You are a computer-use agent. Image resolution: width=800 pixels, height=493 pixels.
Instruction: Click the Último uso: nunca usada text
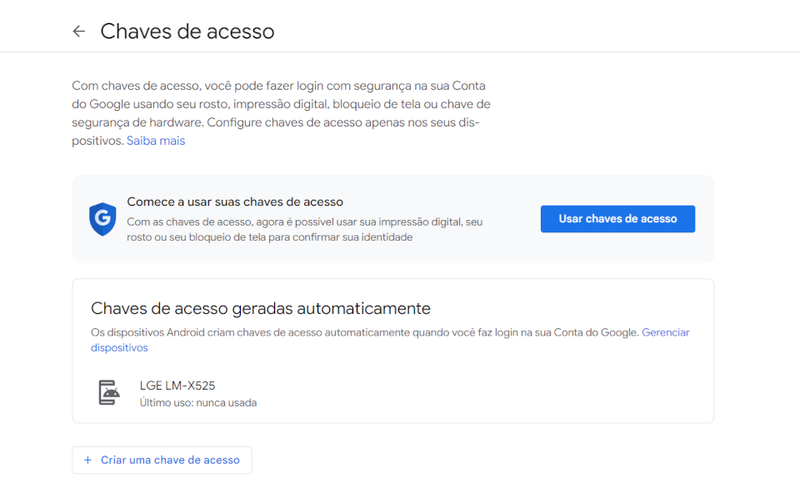(x=198, y=403)
